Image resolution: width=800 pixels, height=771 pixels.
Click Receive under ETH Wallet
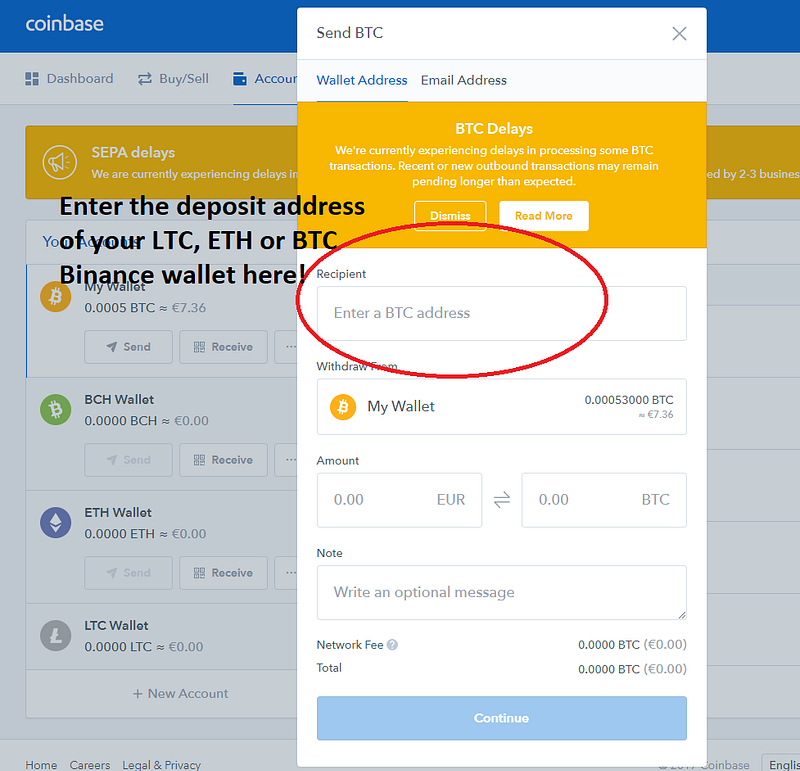(x=223, y=573)
